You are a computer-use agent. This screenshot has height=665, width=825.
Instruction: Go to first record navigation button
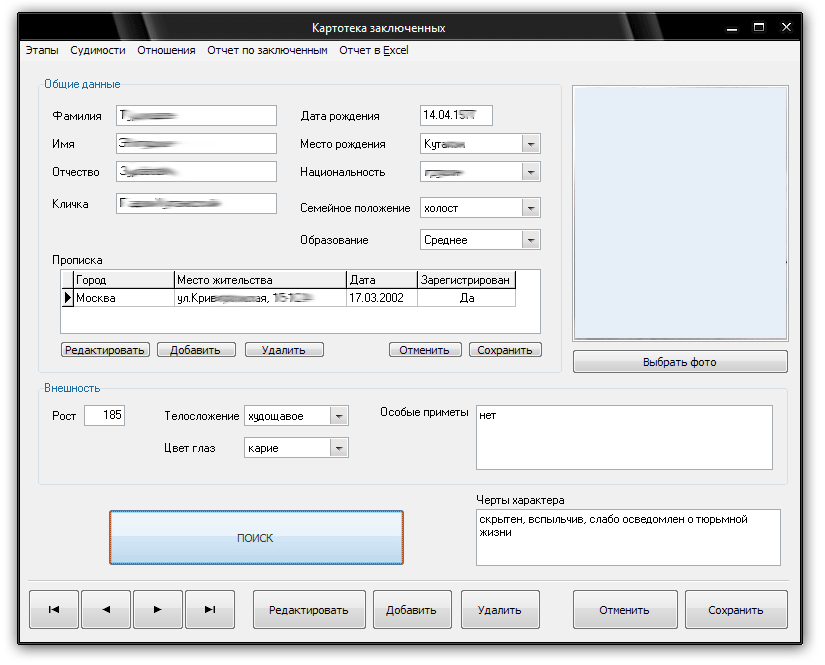point(54,609)
